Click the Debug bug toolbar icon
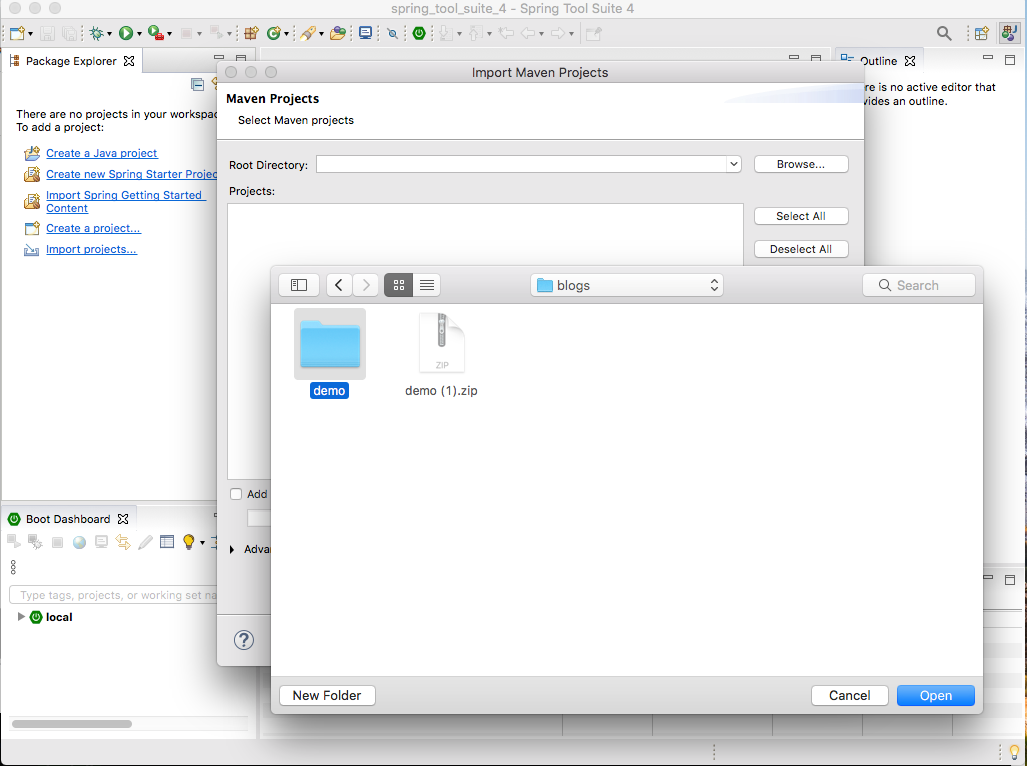 point(97,33)
